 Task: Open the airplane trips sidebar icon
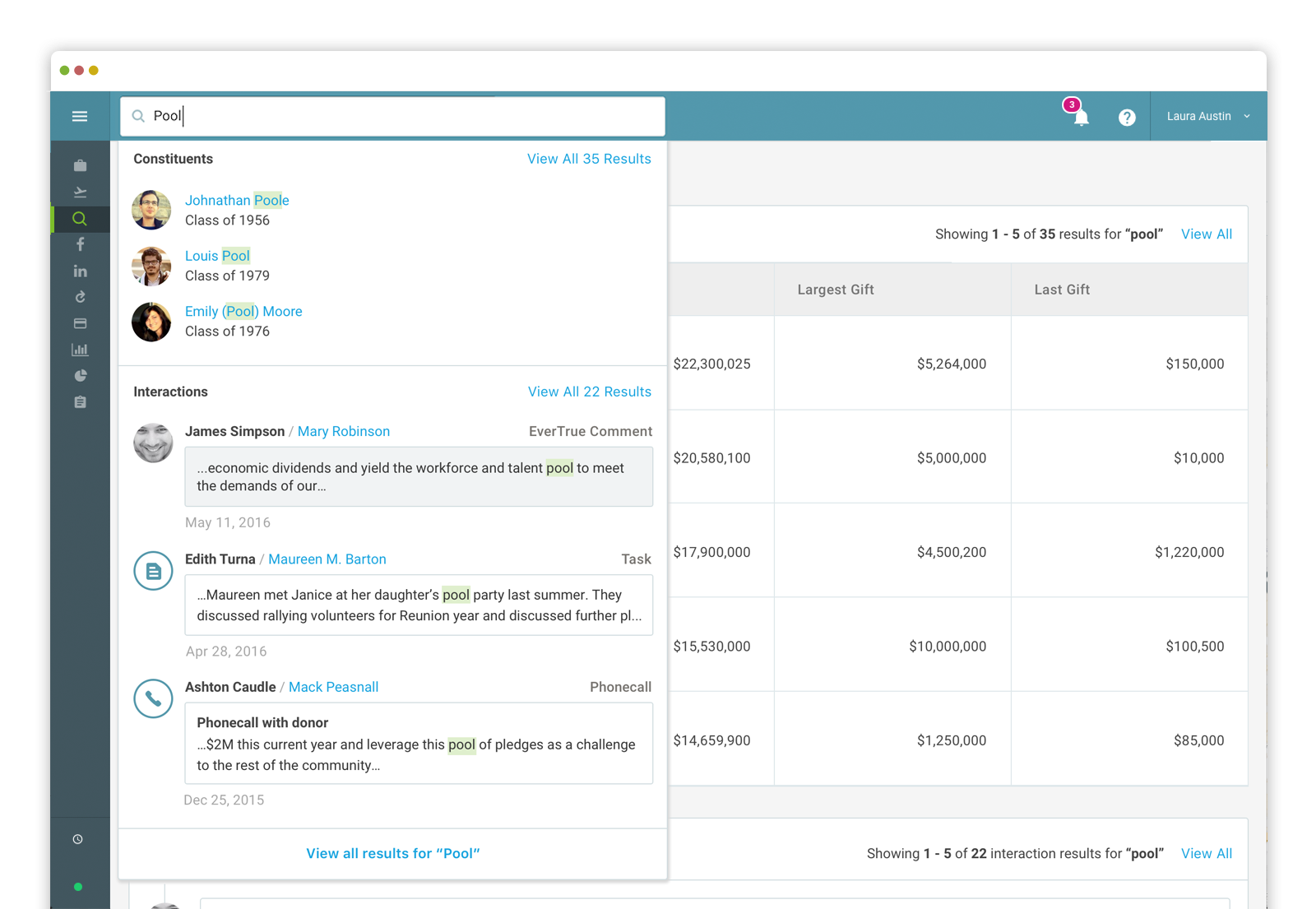80,192
